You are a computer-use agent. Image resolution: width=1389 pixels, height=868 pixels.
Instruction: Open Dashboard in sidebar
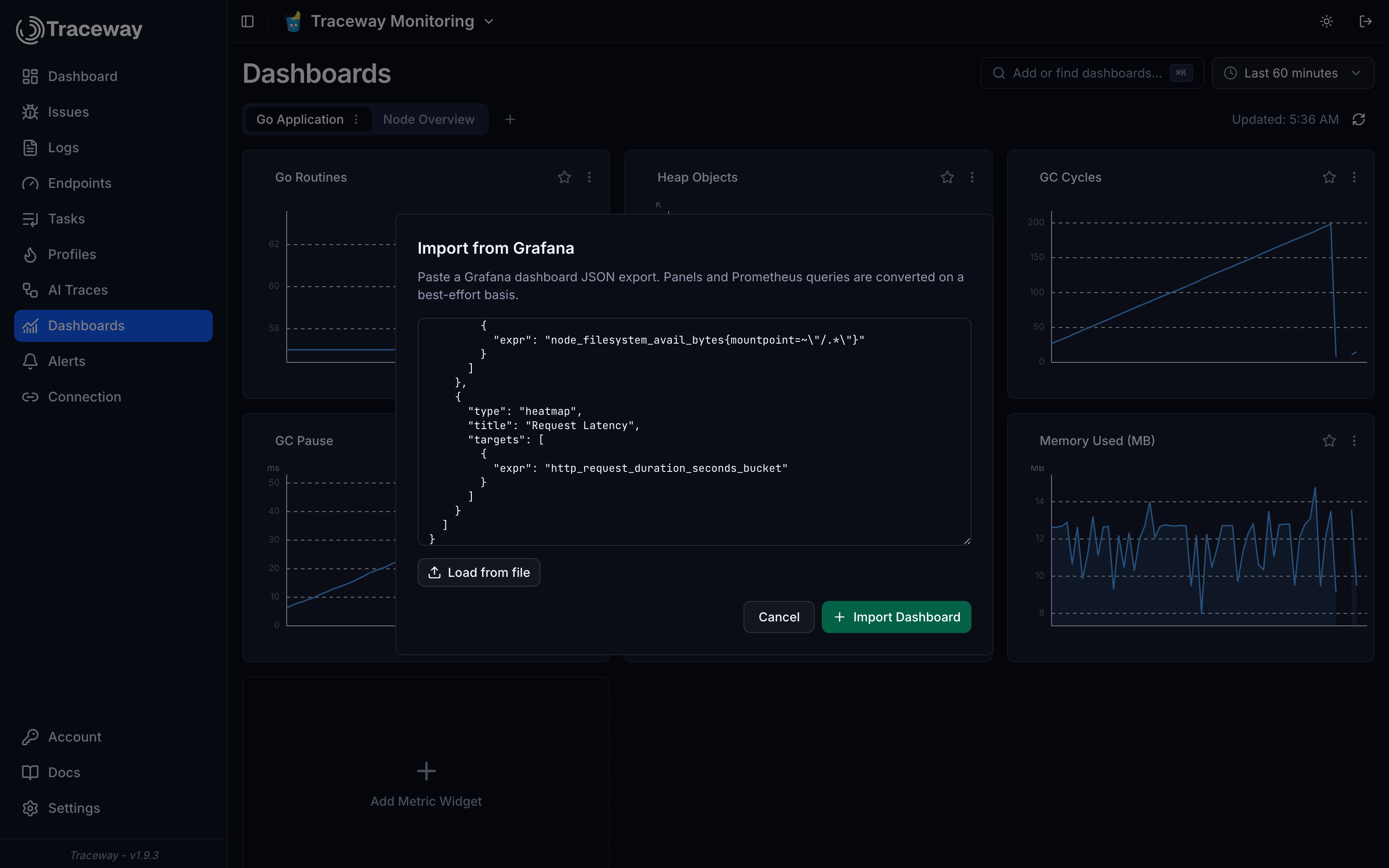(114, 77)
